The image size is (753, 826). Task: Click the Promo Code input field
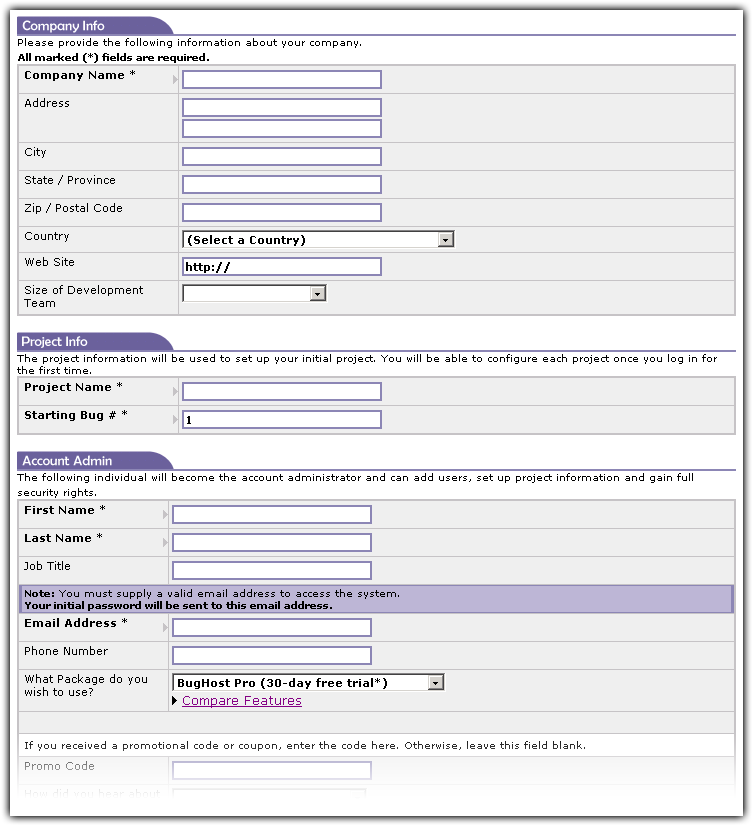click(271, 771)
